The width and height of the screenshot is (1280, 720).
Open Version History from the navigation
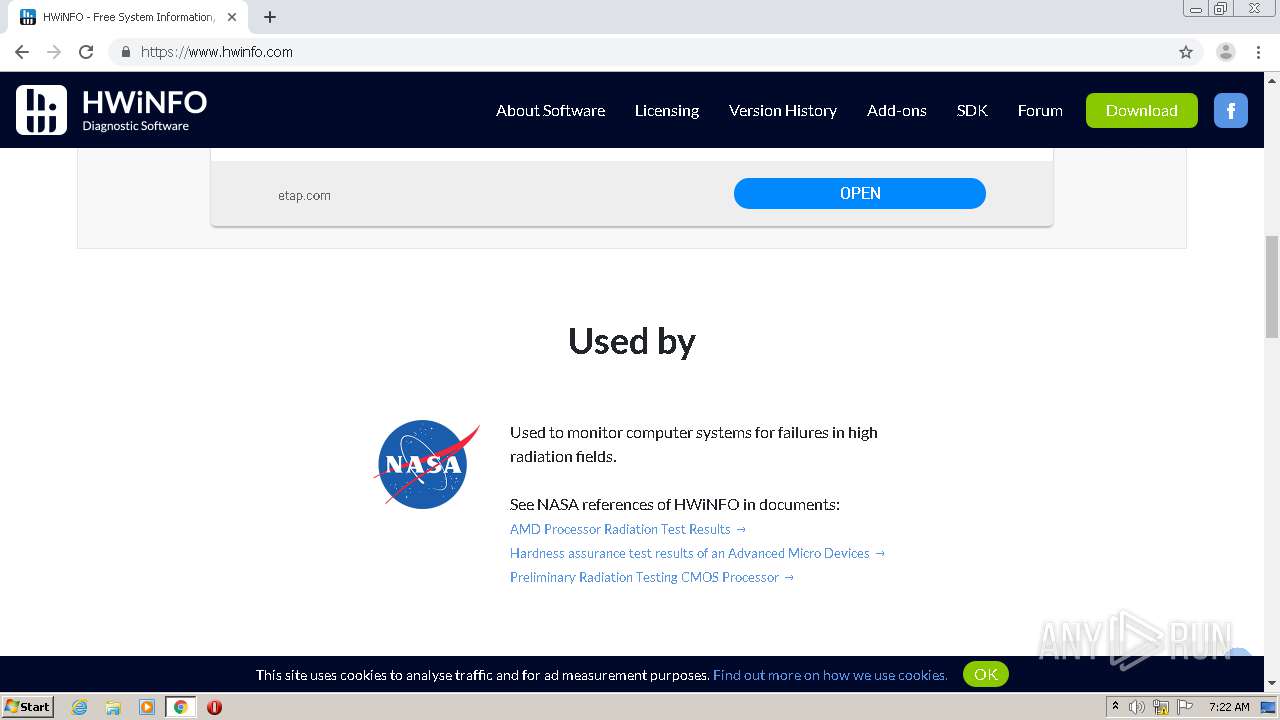pos(783,111)
